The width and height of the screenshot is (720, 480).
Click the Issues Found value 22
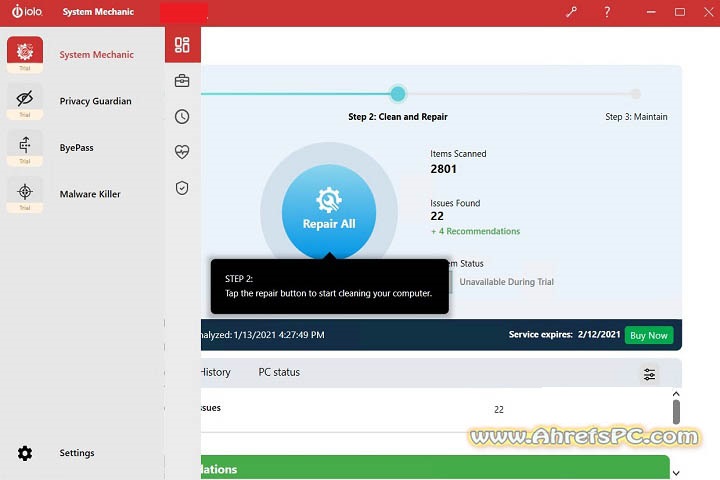click(x=437, y=216)
